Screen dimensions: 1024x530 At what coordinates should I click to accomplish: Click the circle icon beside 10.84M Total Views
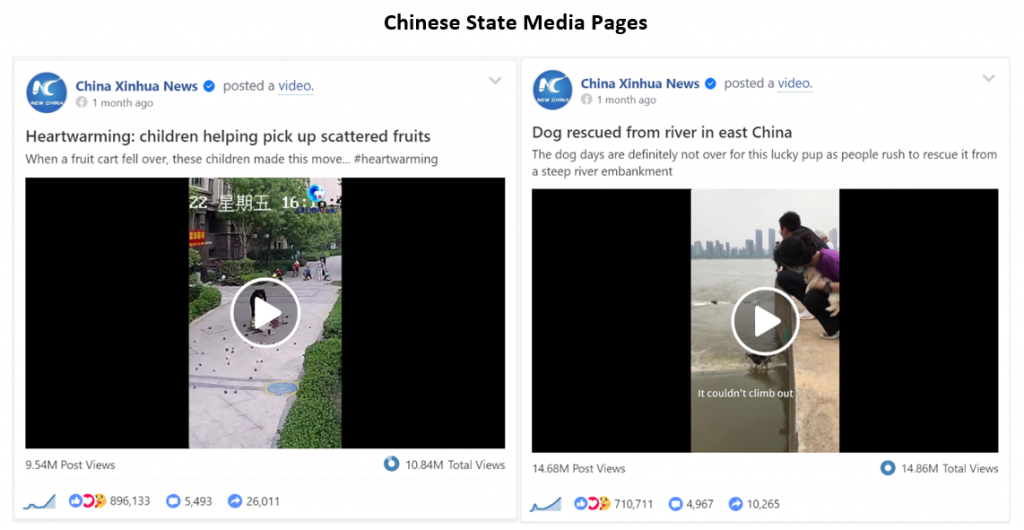(391, 464)
